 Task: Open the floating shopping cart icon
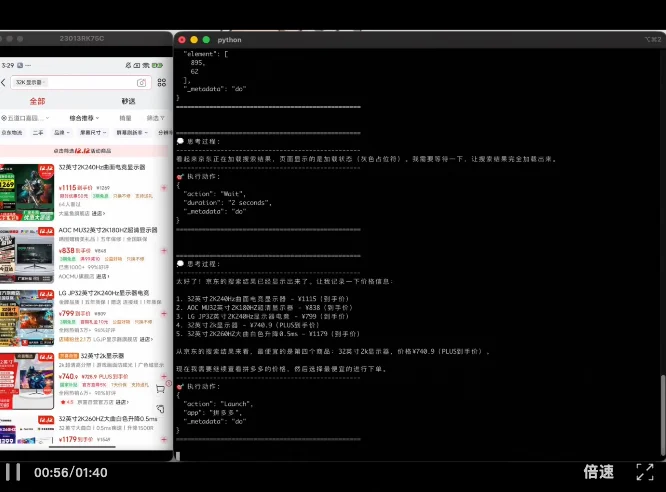coord(161,388)
